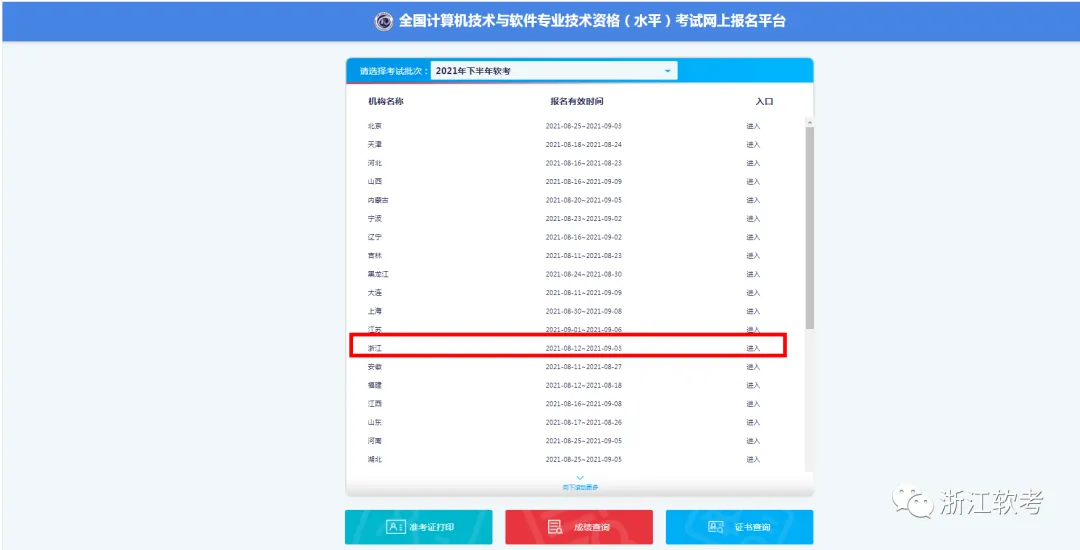Viewport: 1080px width, 550px height.
Task: Click the 向下滚动更多 chevron below the list
Action: [580, 478]
